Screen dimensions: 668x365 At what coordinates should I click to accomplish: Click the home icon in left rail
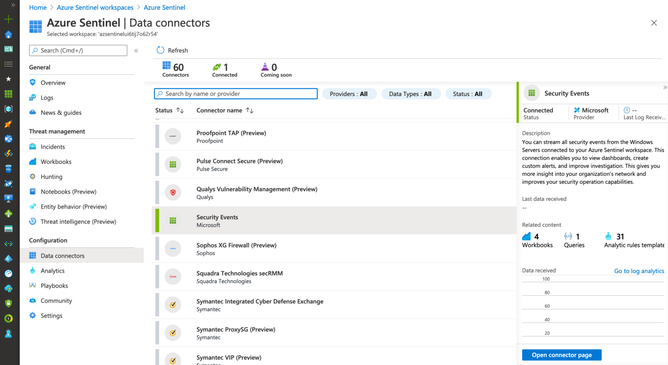9,34
